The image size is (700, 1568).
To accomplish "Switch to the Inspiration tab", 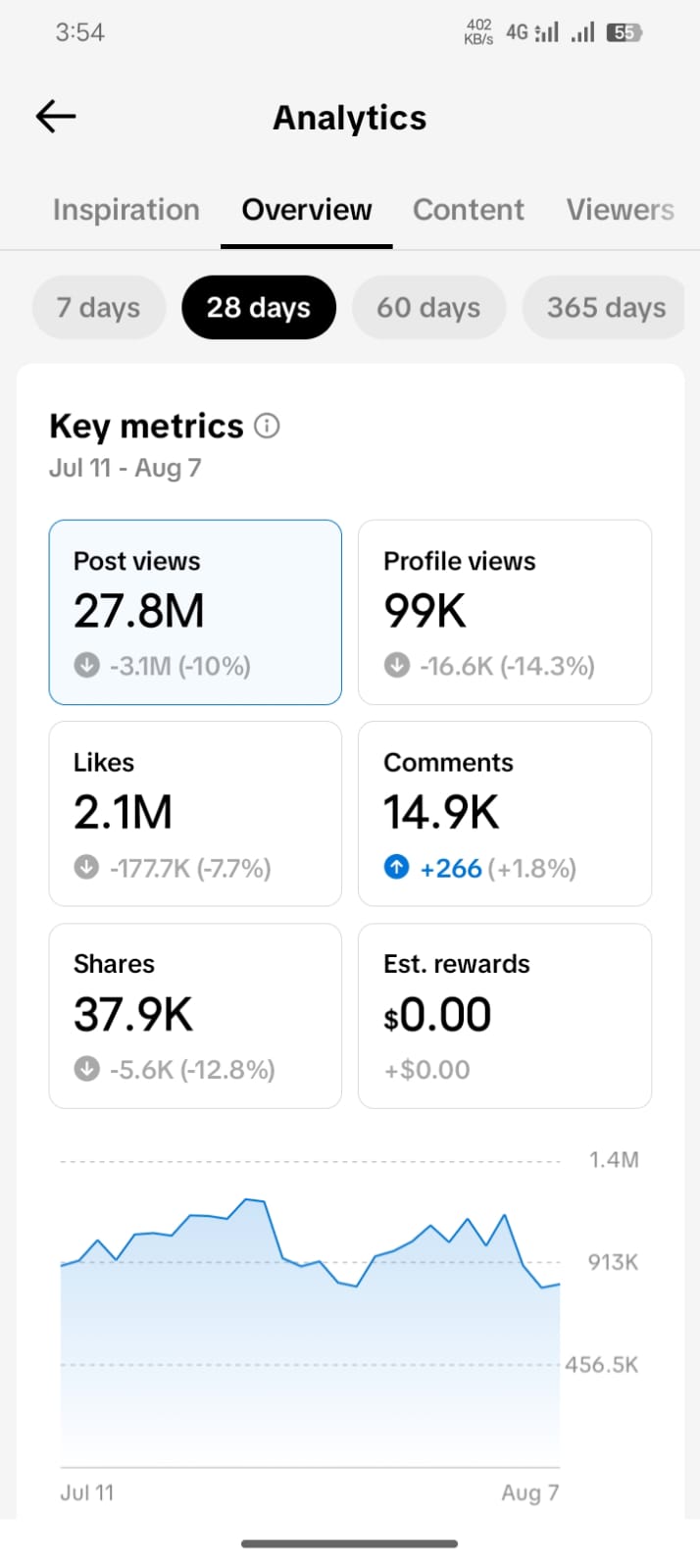I will coord(126,210).
